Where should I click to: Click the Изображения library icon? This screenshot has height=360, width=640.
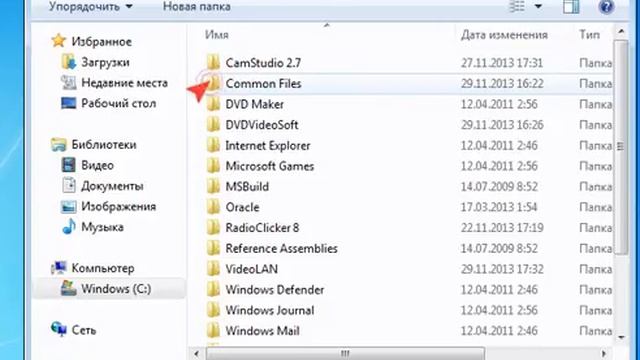(x=69, y=207)
